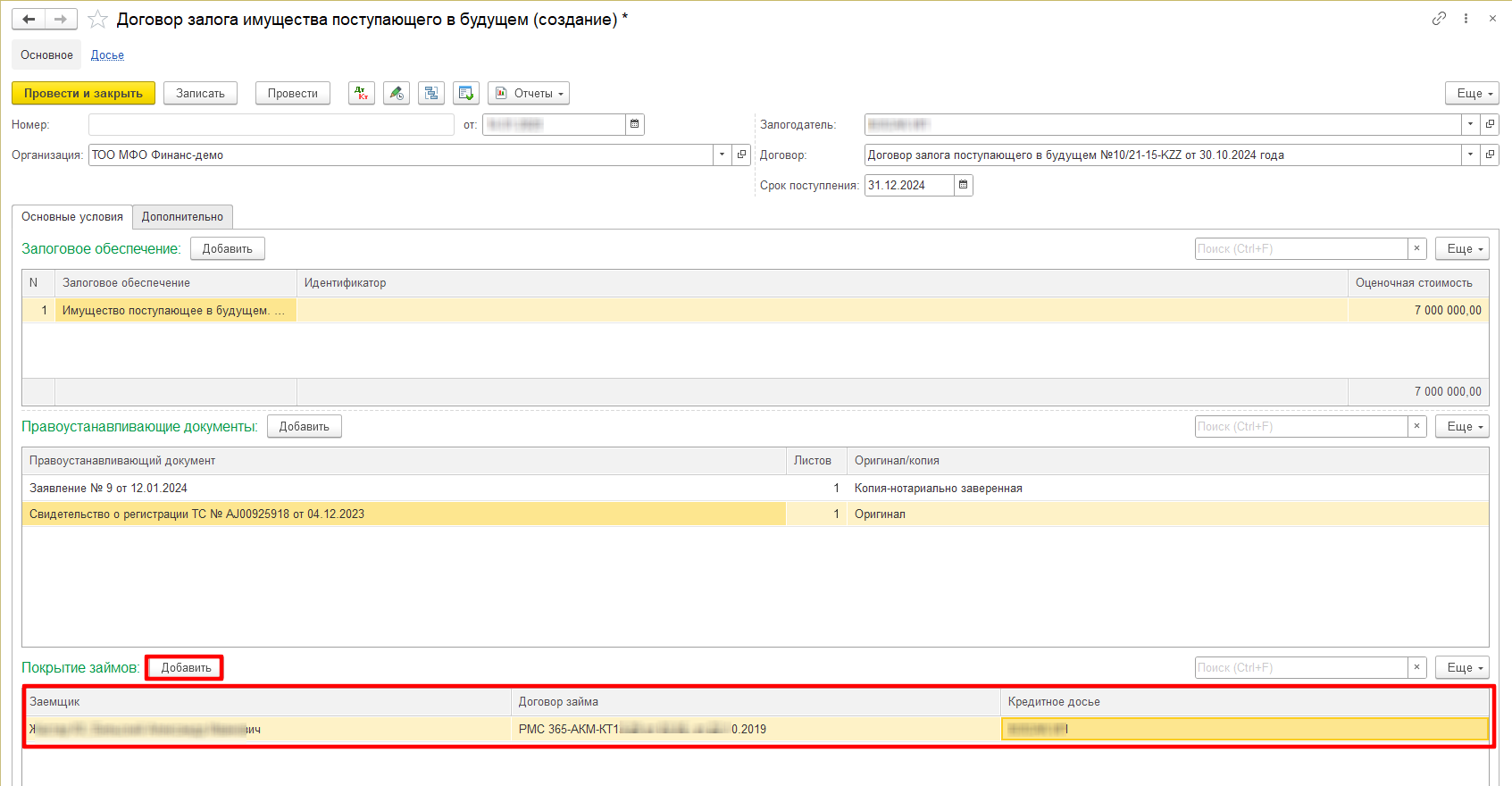Click the table with green arrow icon
Screen dimensions: 1512x786
466,93
